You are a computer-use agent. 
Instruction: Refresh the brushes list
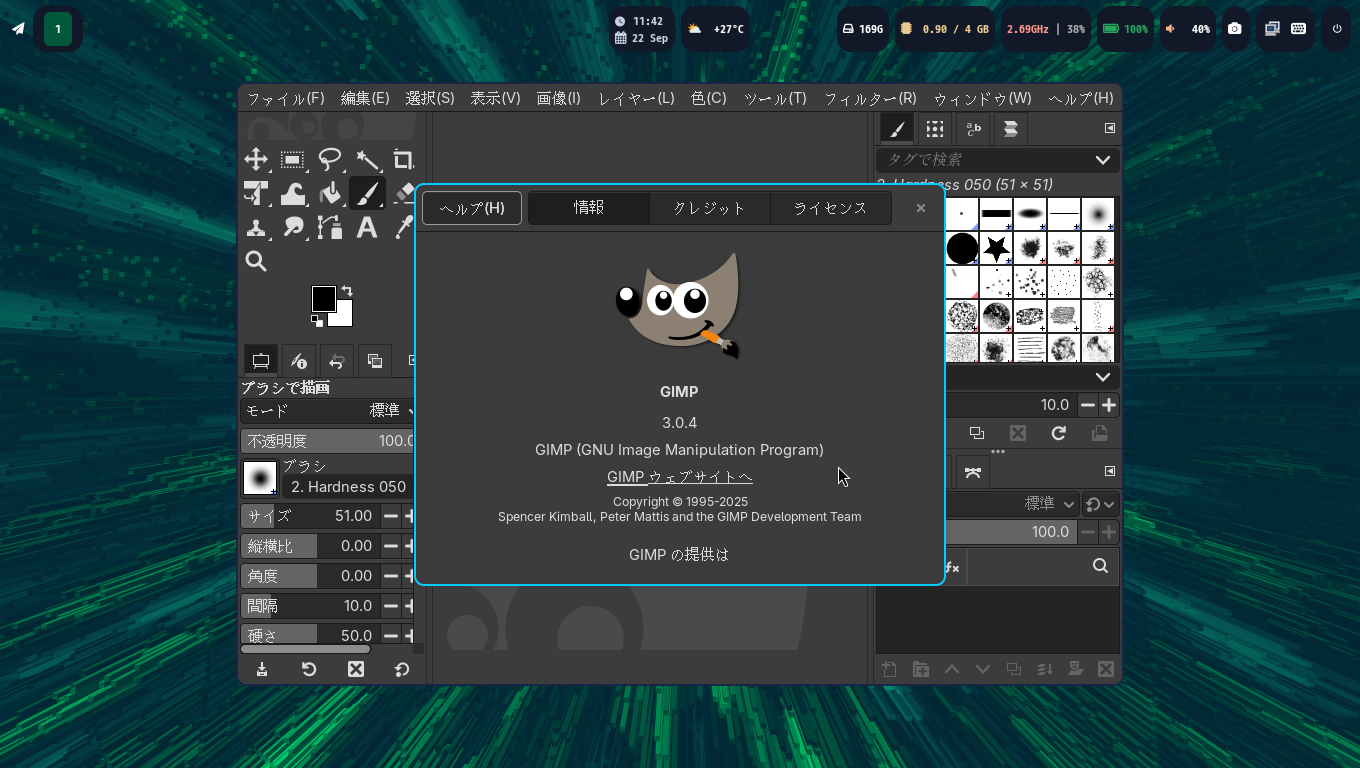click(1058, 433)
